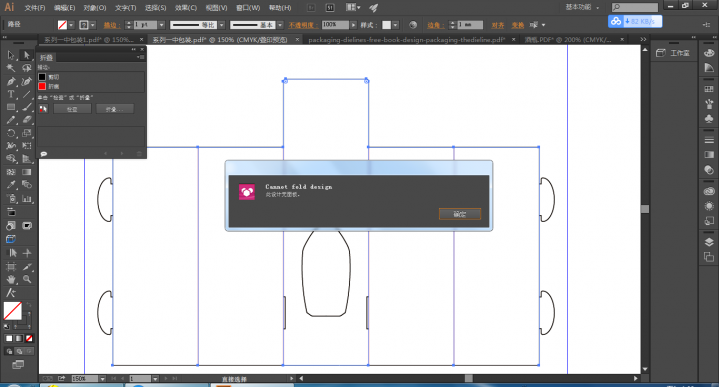Screen dimensions: 719x387
Task: Select the Direct Selection tool
Action: (x=27, y=55)
